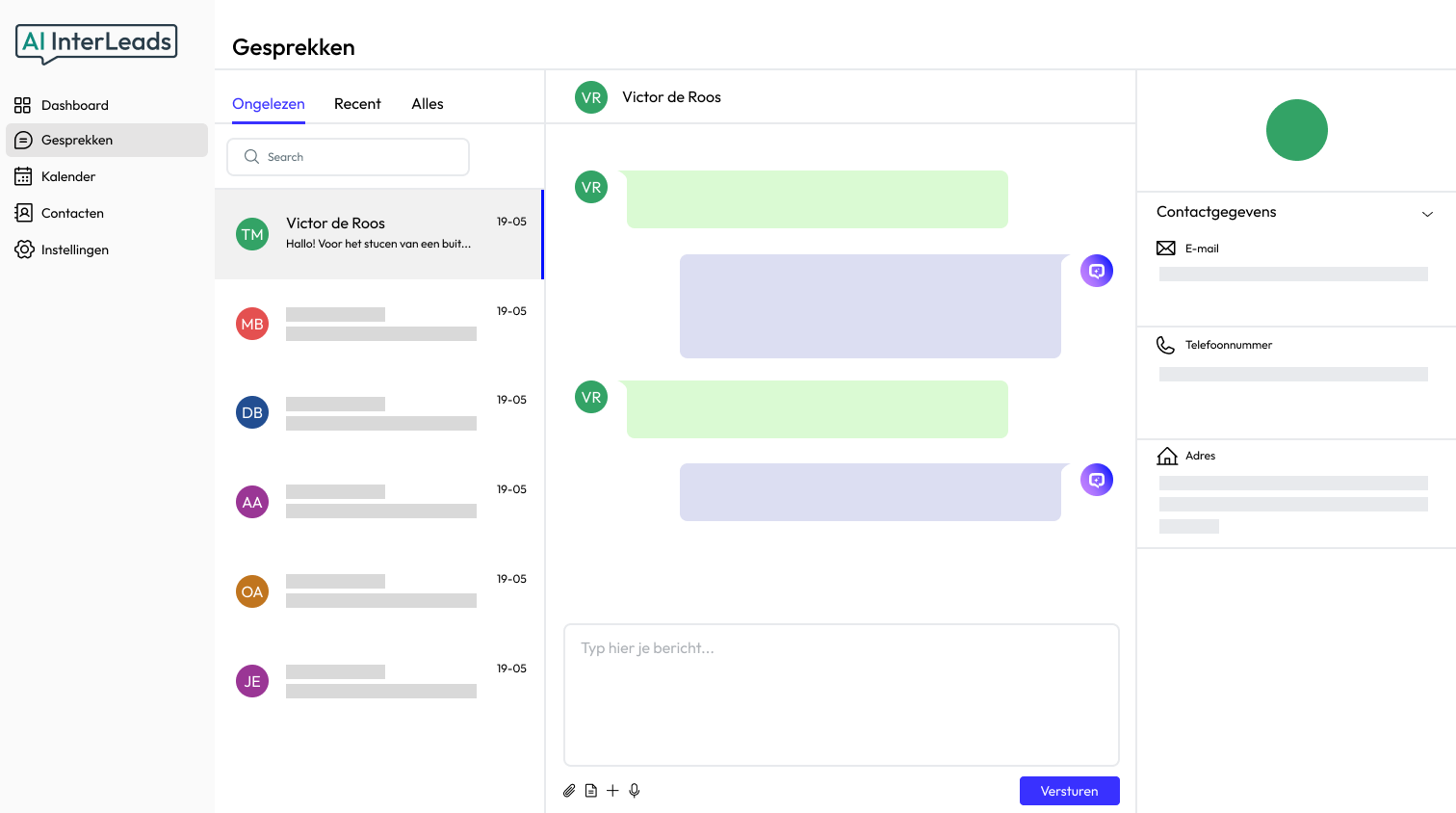This screenshot has width=1456, height=813.
Task: Switch to the Ongelezen tab
Action: coord(269,104)
